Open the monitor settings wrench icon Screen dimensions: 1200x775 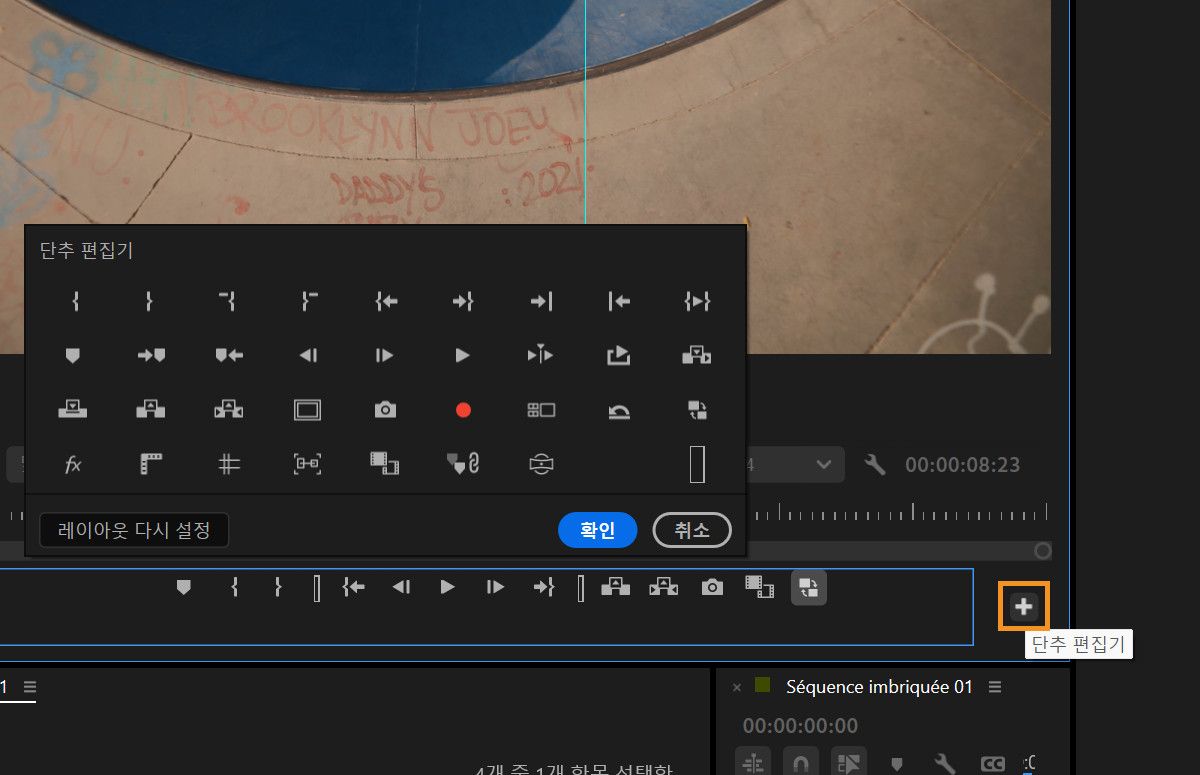875,464
